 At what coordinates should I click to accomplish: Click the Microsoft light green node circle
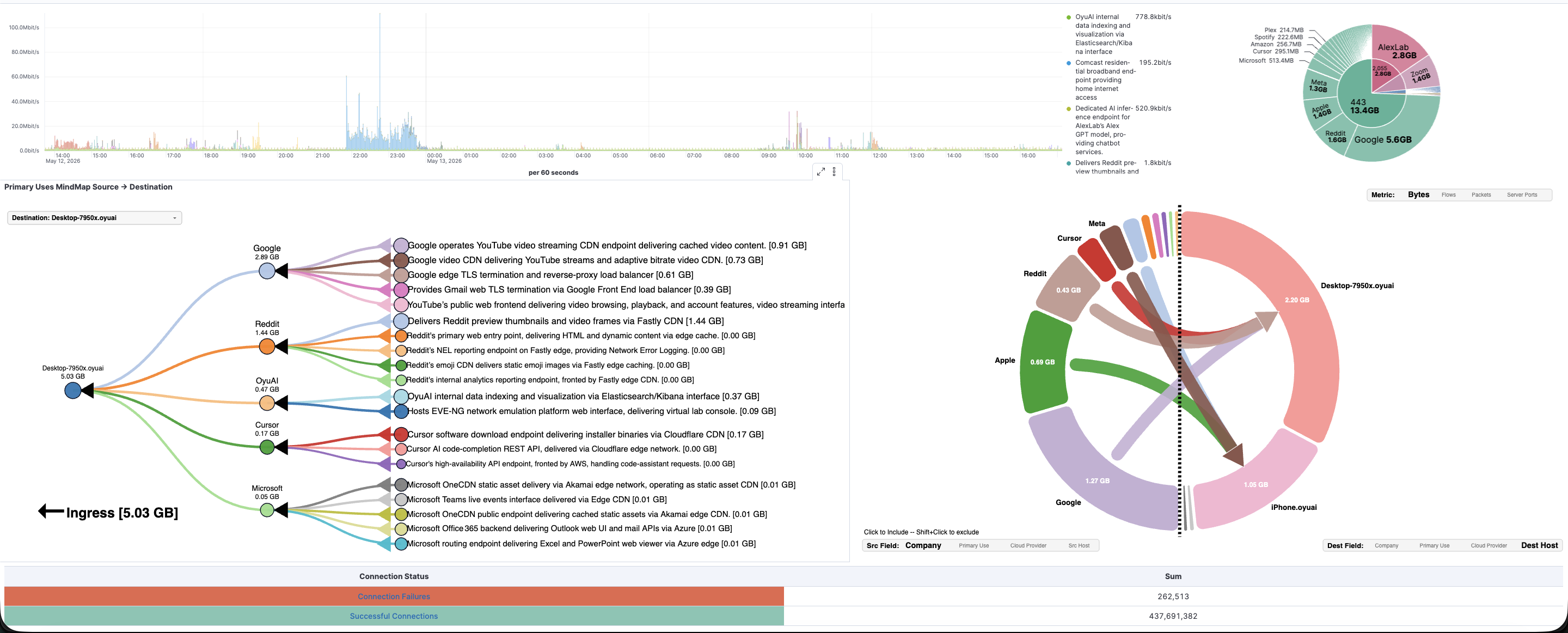pyautogui.click(x=267, y=510)
